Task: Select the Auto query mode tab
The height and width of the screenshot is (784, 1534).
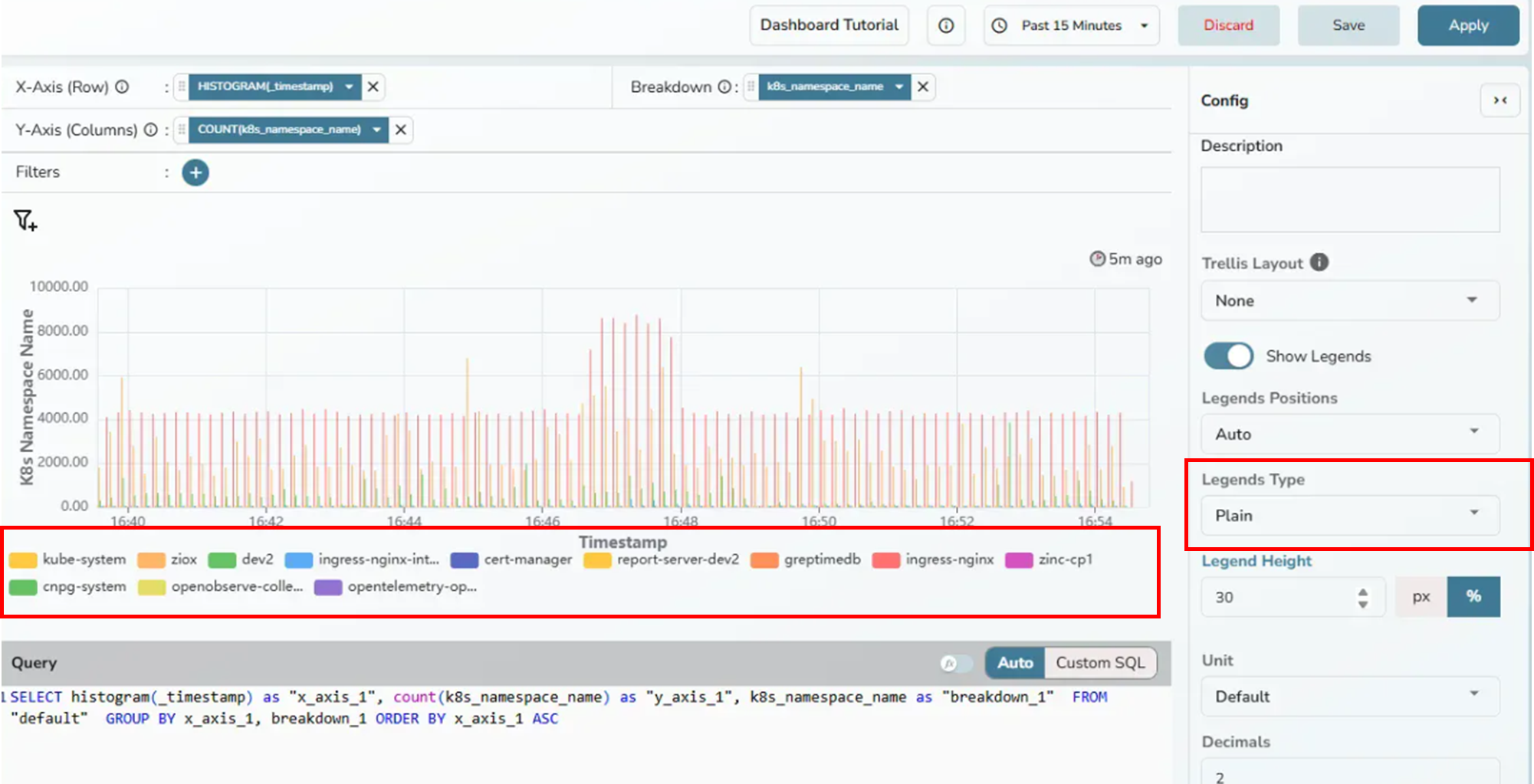Action: point(1015,663)
